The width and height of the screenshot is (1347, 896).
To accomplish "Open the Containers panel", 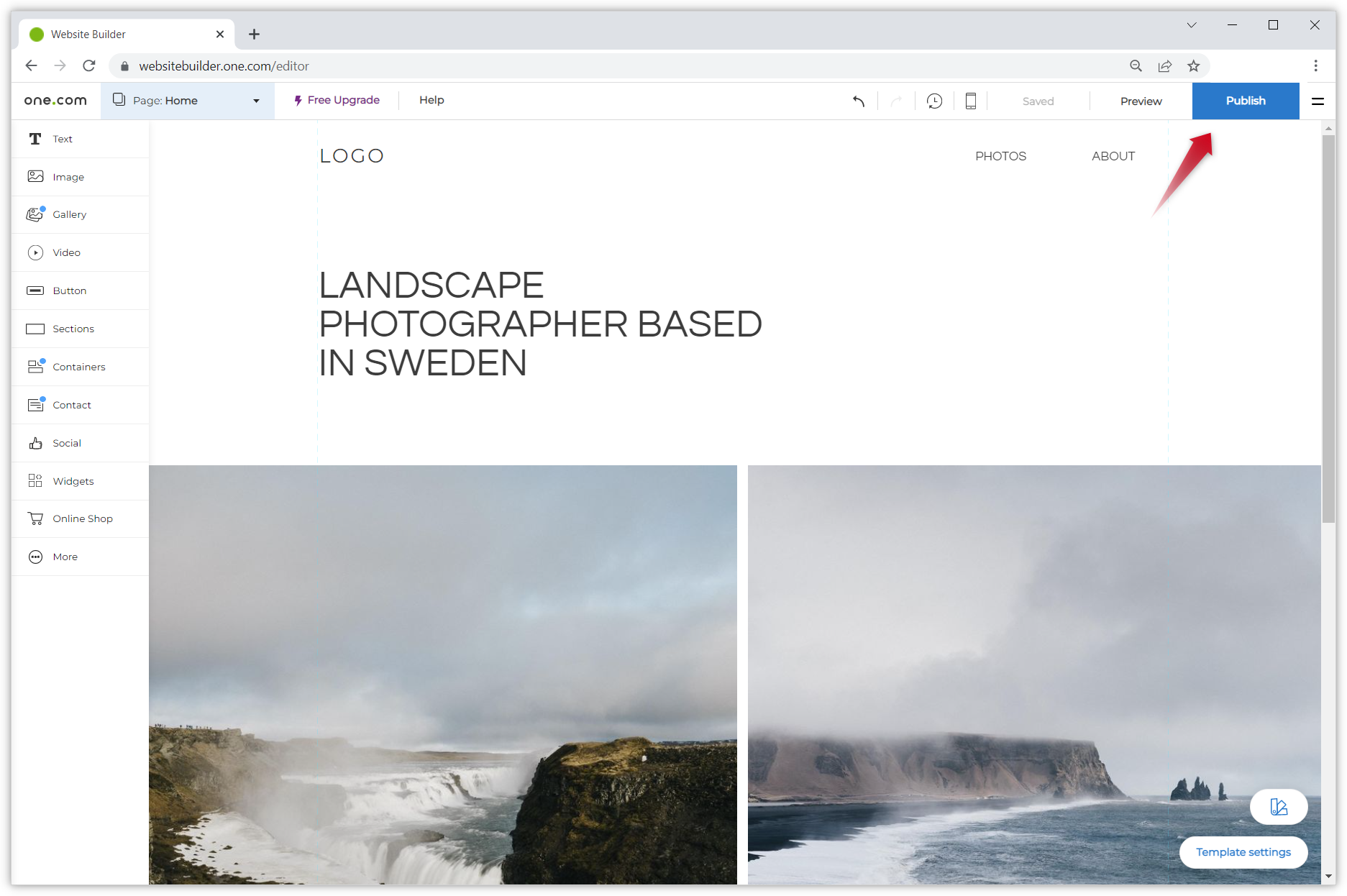I will point(80,367).
